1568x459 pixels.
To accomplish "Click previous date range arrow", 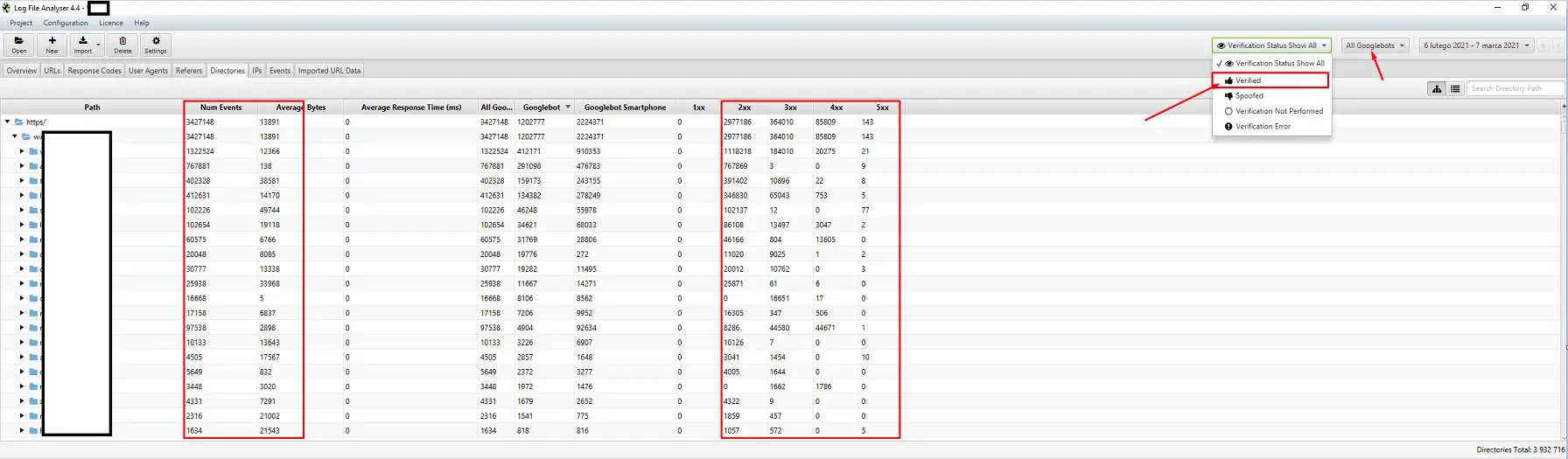I will (x=1543, y=45).
